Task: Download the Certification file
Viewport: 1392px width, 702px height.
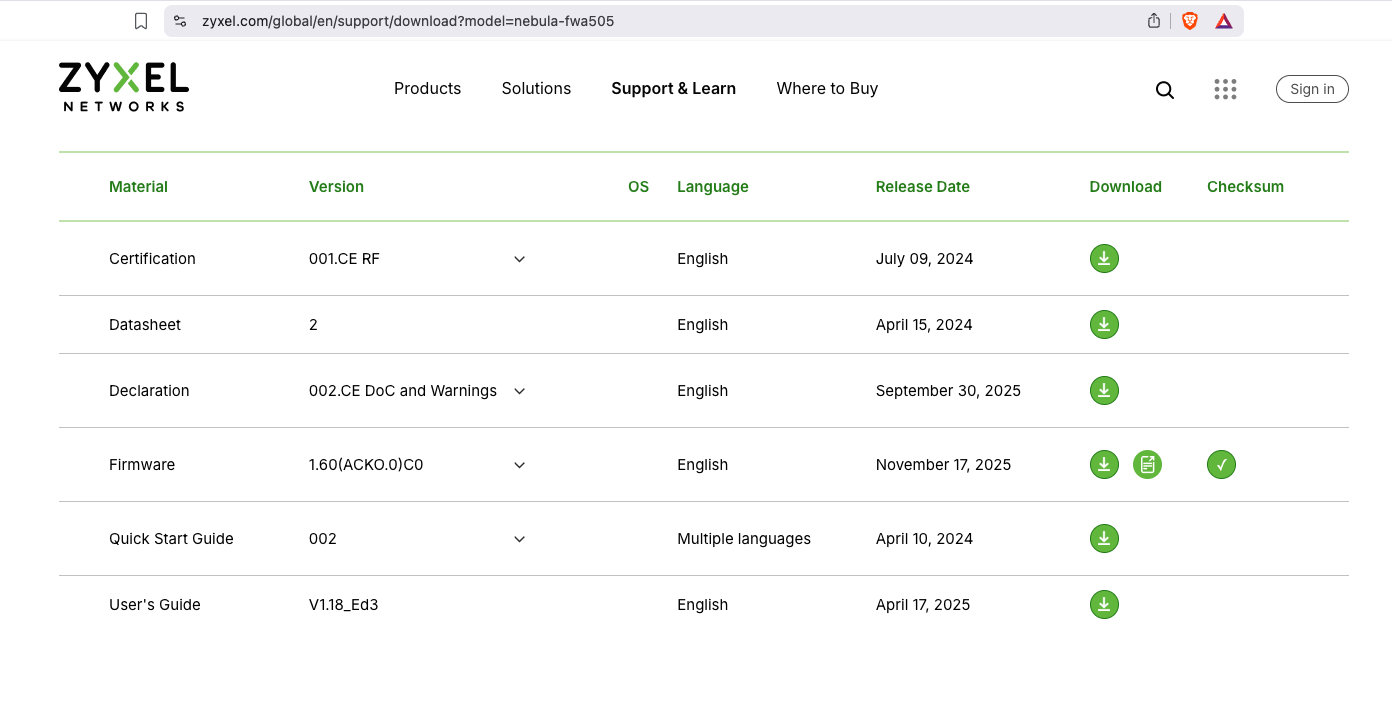Action: 1104,259
